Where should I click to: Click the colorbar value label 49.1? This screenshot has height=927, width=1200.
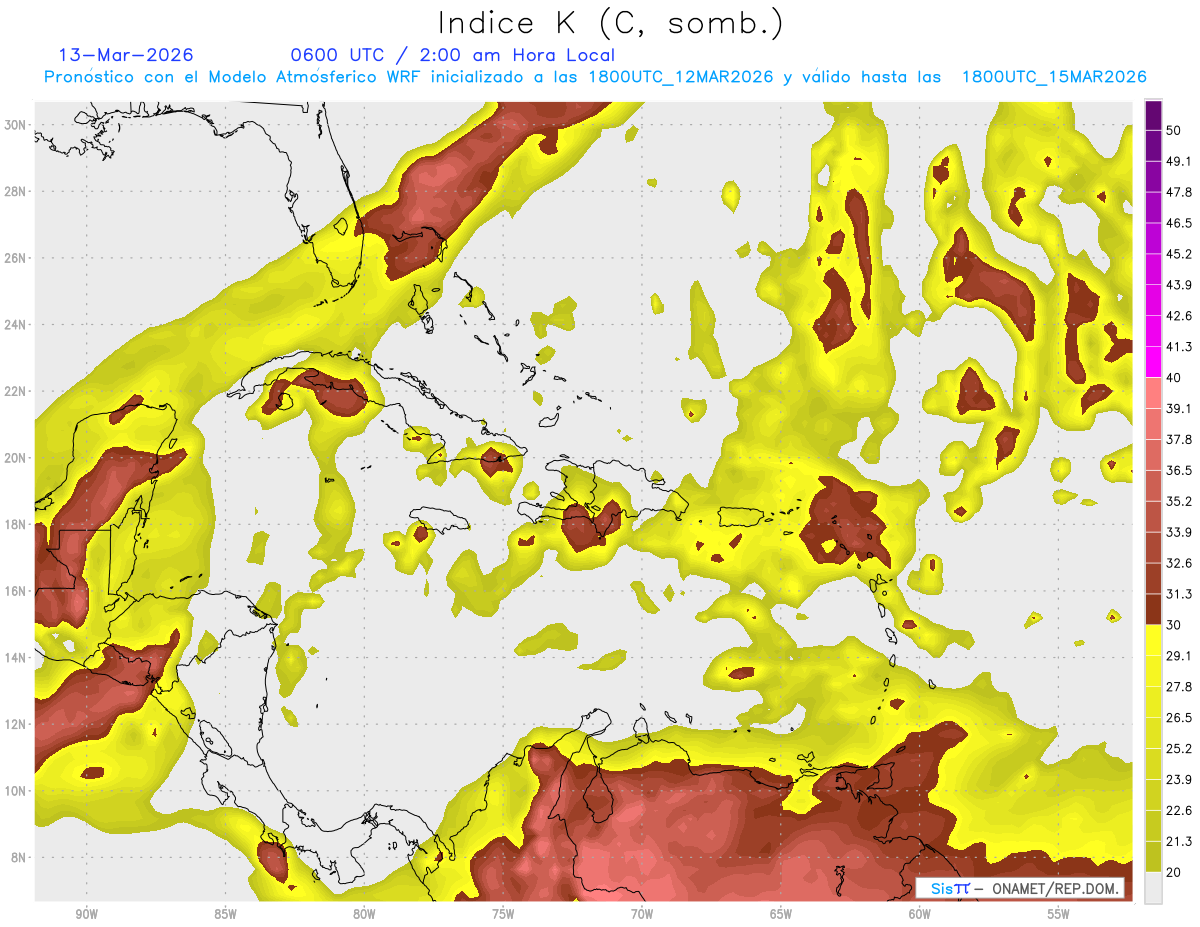point(1178,161)
